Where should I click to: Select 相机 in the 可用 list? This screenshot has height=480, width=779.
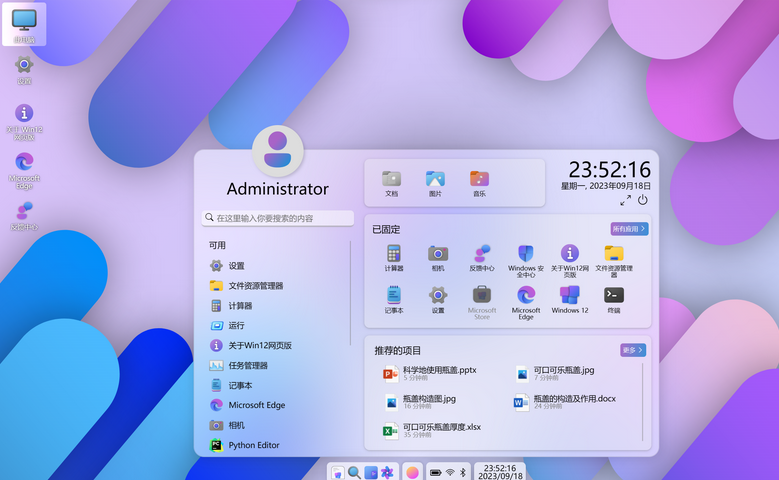[x=277, y=425]
